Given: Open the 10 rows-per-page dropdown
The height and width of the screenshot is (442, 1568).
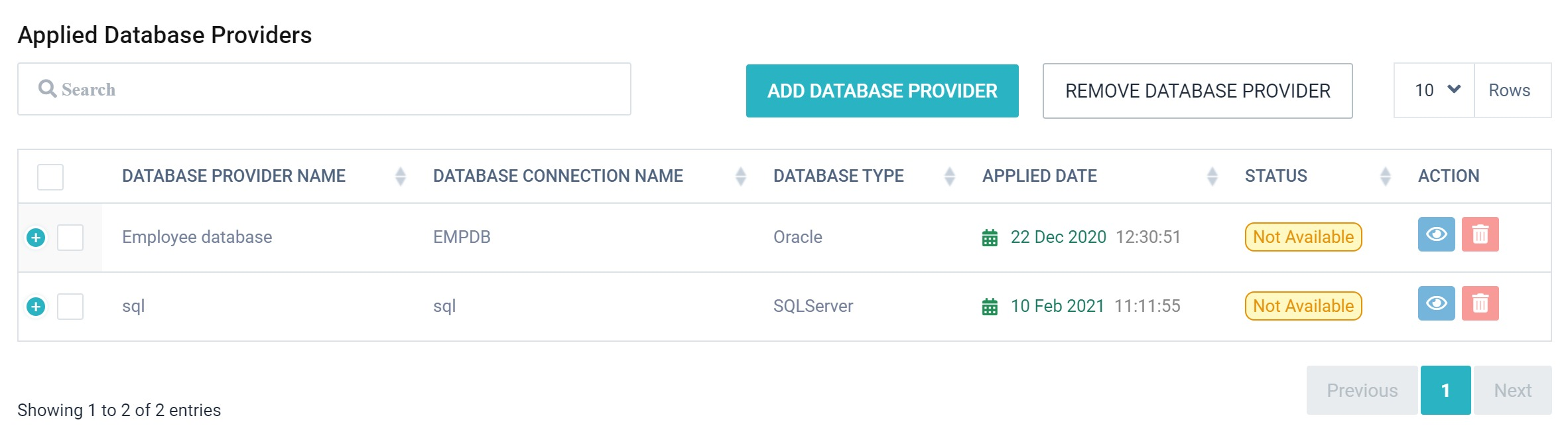Looking at the screenshot, I should [x=1434, y=90].
